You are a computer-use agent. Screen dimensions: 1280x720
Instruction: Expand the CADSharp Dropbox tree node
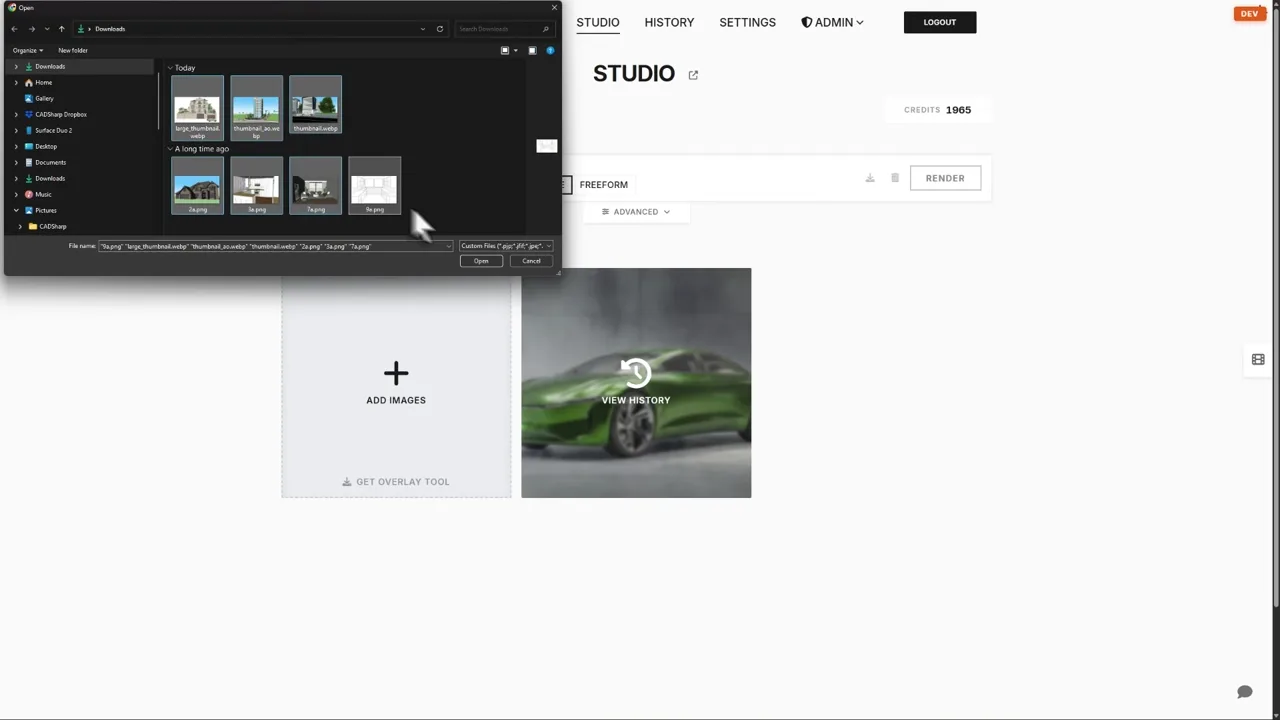pos(16,114)
